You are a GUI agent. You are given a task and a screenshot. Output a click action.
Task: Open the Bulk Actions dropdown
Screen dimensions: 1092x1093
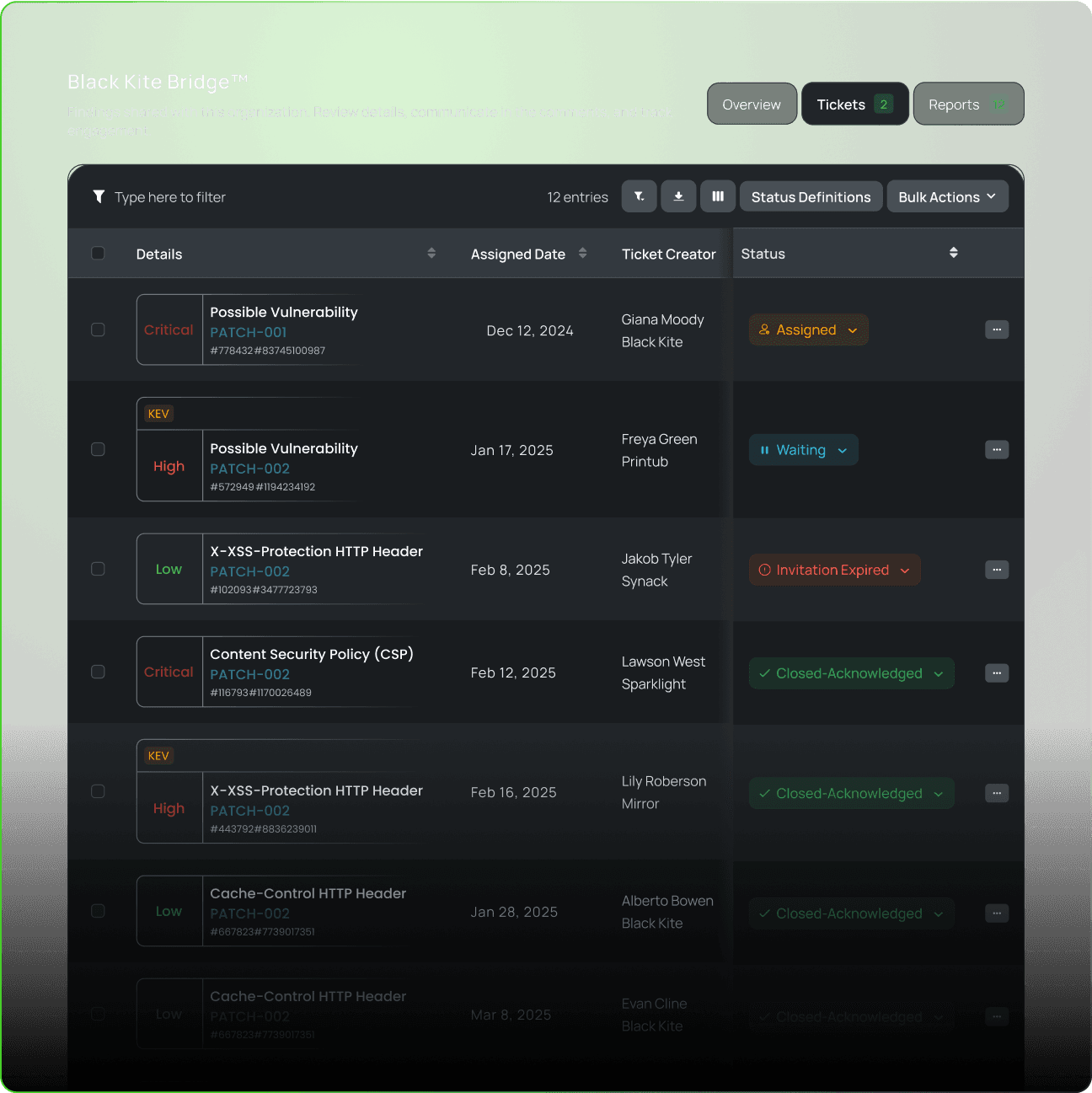[947, 197]
